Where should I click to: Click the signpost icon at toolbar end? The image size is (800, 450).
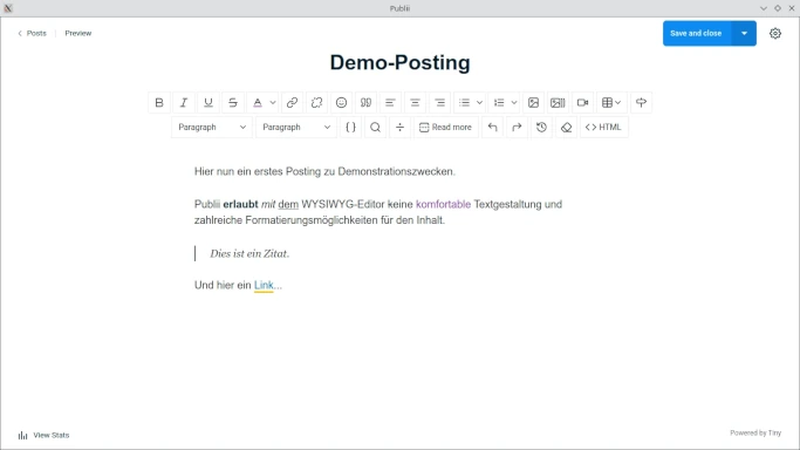click(641, 103)
